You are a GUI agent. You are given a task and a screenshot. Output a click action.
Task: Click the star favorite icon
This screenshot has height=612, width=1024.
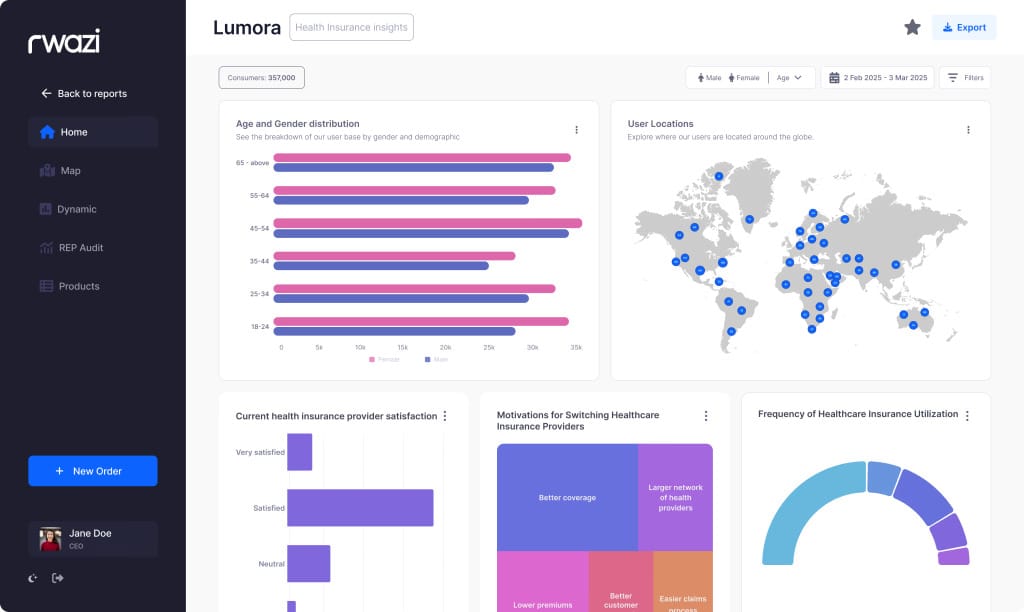(x=912, y=28)
